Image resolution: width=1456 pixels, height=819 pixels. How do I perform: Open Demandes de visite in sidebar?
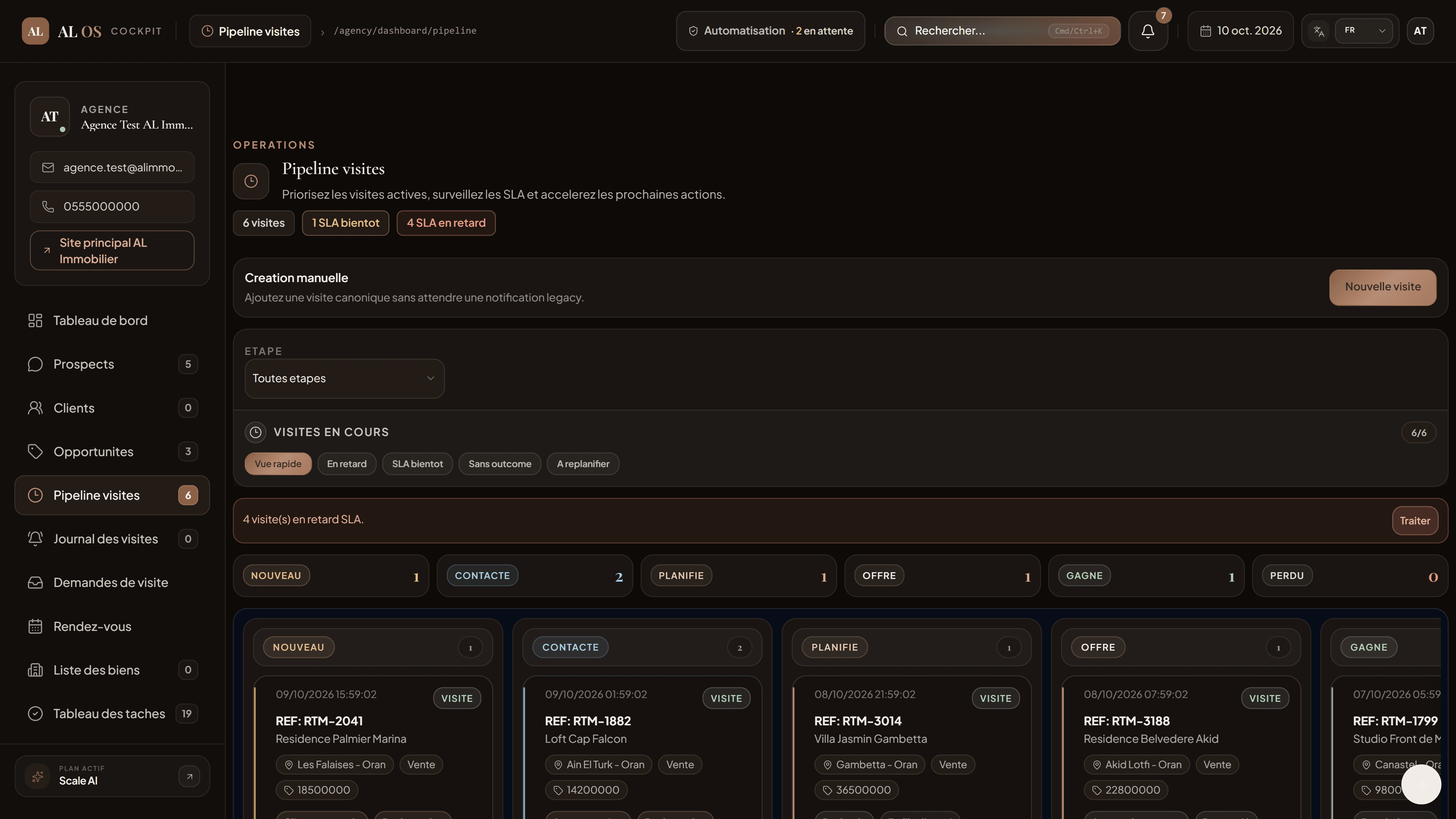[x=112, y=583]
